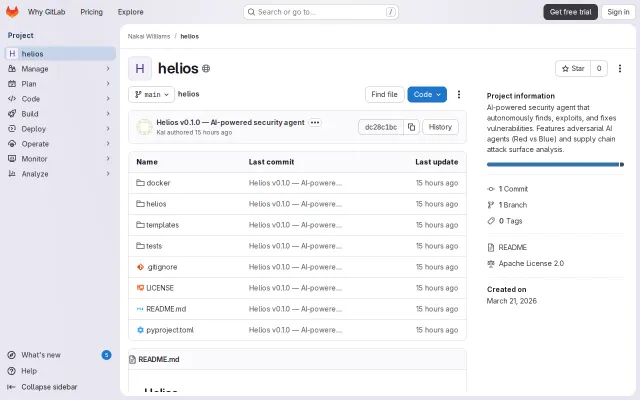Click the H project avatar
The image size is (640, 400).
(140, 69)
